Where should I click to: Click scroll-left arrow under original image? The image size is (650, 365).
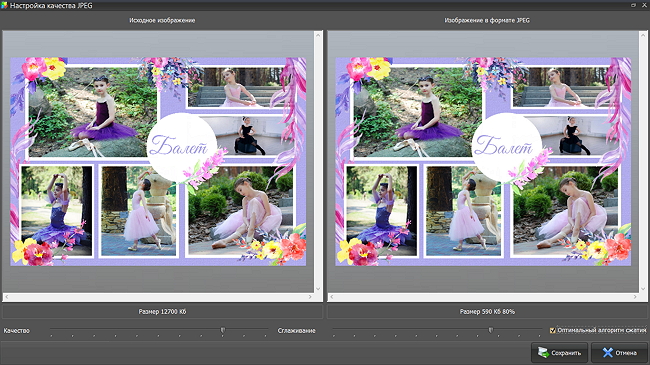pos(6,297)
